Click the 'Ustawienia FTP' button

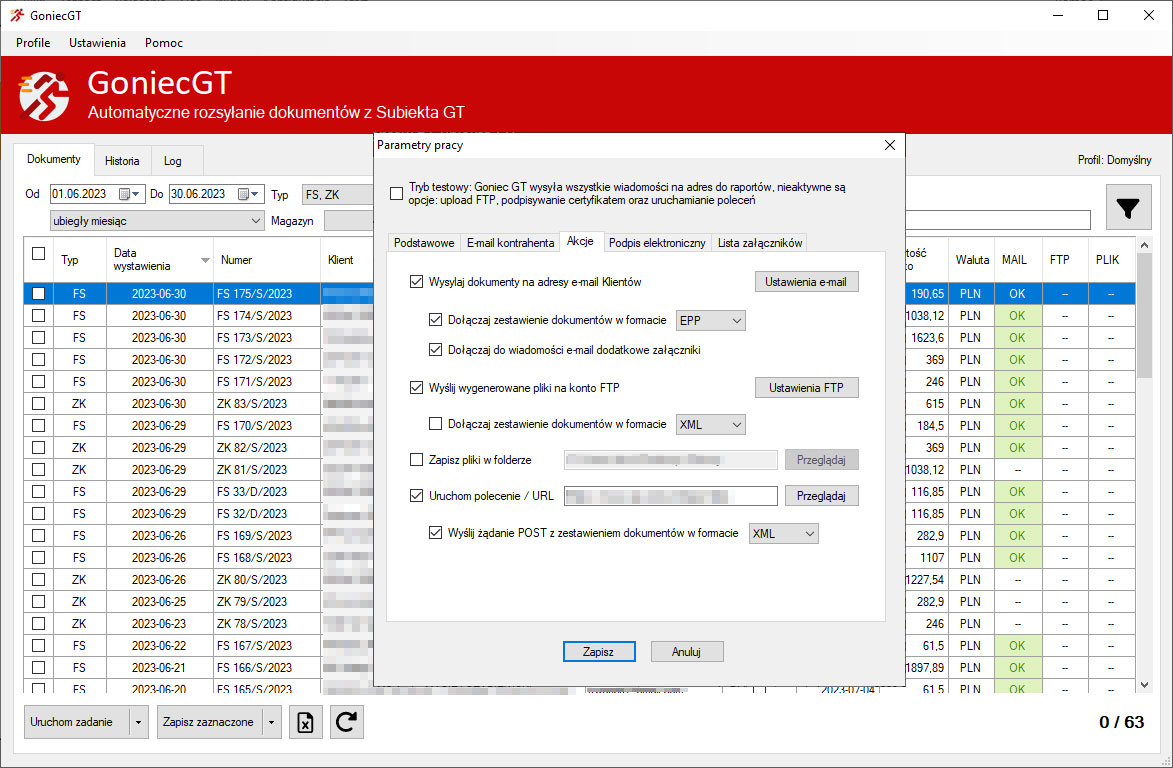pos(806,387)
